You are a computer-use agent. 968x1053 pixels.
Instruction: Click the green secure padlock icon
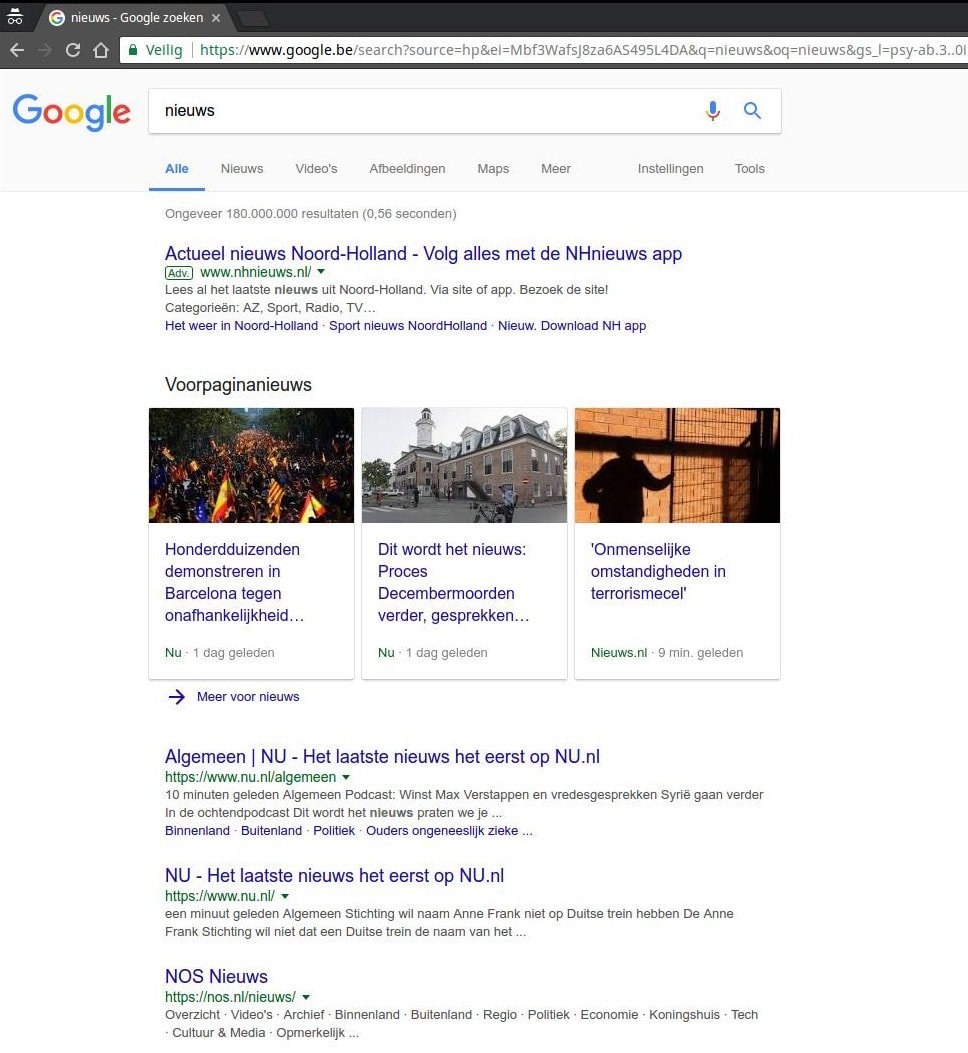pos(132,50)
